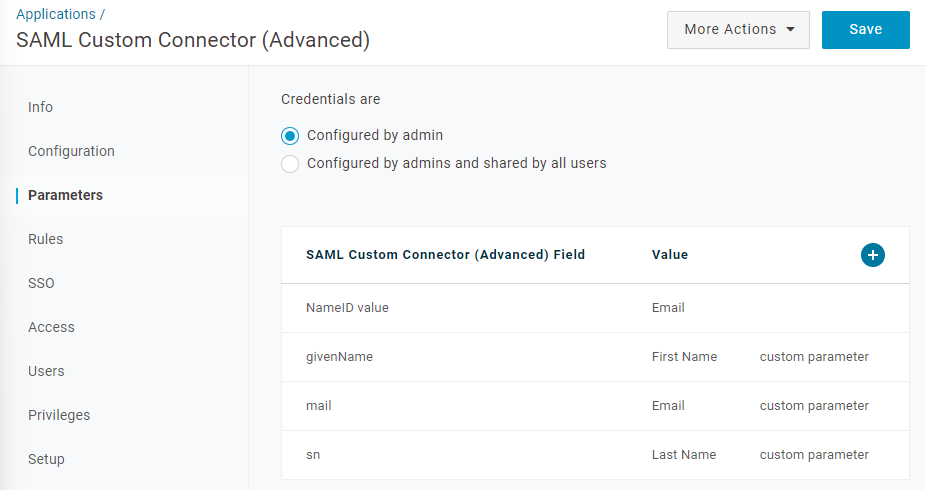The height and width of the screenshot is (490, 925).
Task: Click Email value in NameID value row
Action: coord(668,308)
